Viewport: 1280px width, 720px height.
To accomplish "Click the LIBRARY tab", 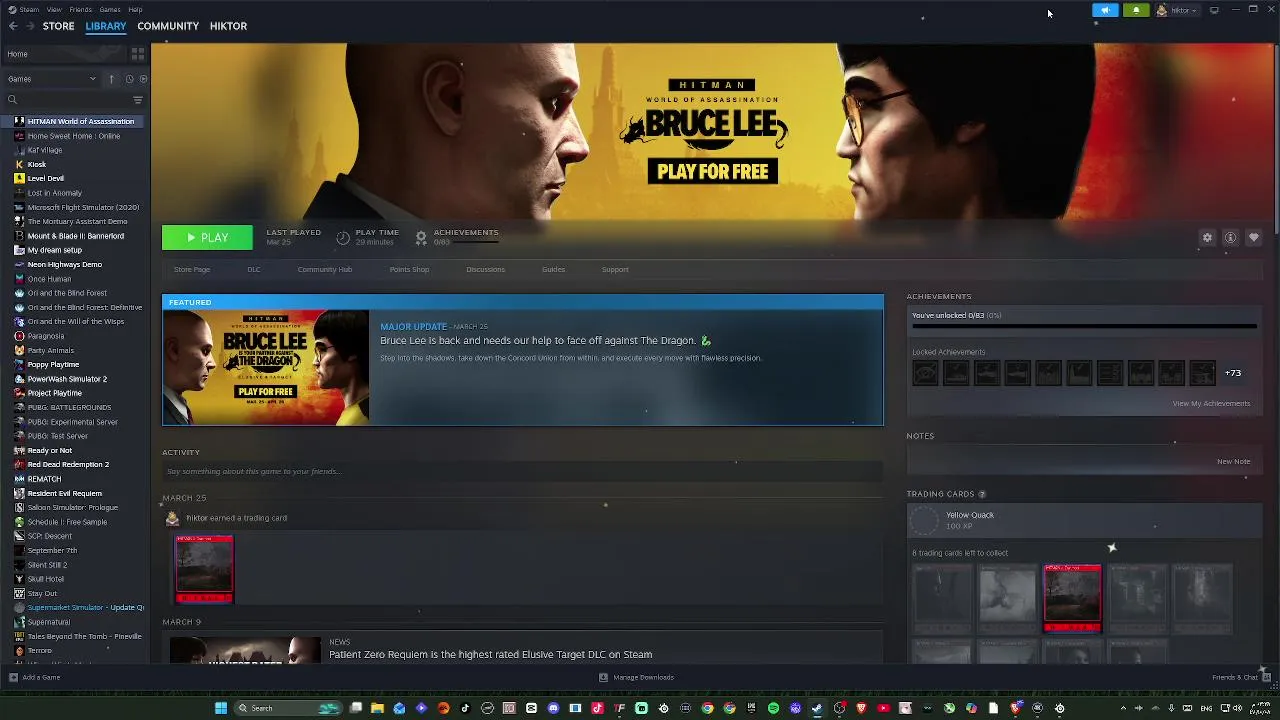I will coord(106,26).
